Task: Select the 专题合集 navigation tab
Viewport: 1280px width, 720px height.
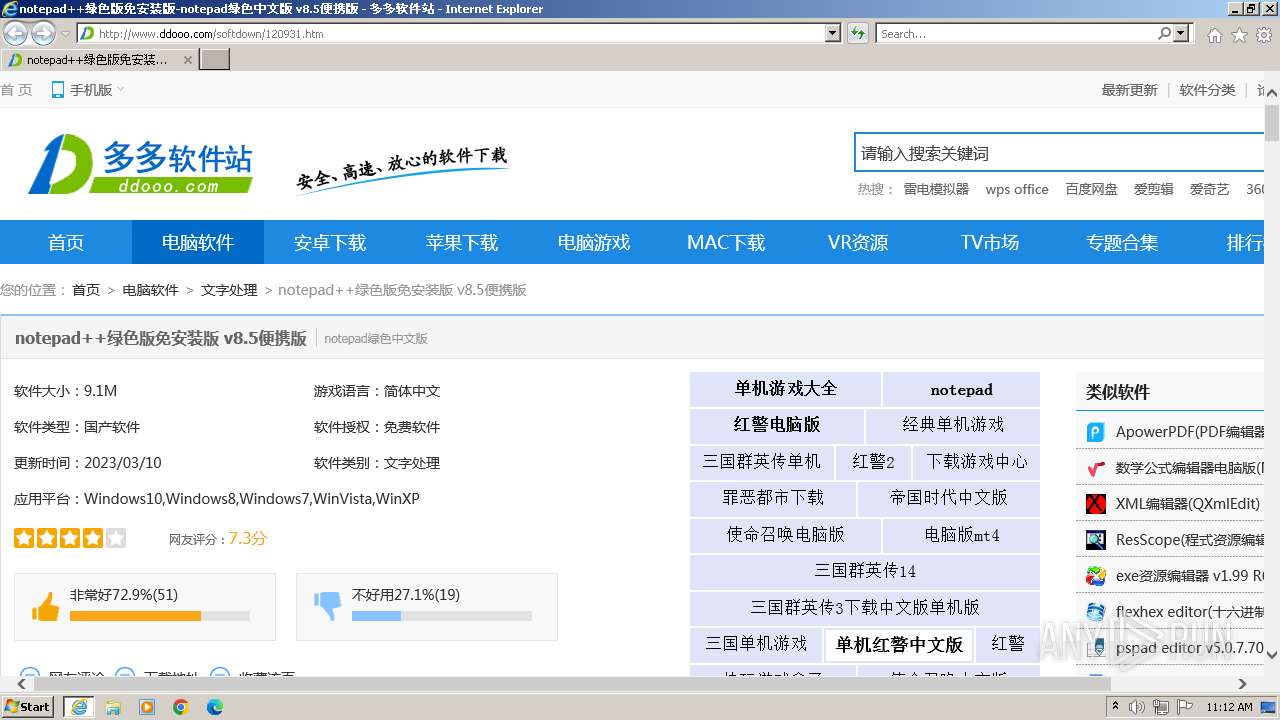Action: click(x=1122, y=242)
